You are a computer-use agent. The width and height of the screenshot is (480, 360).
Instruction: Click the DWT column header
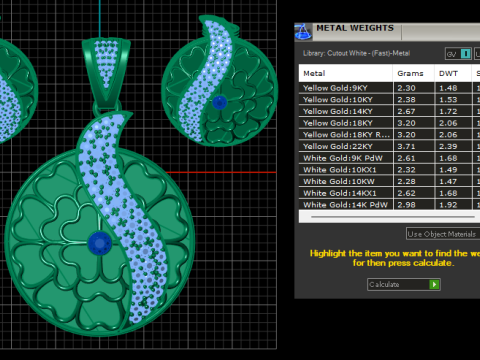point(453,73)
